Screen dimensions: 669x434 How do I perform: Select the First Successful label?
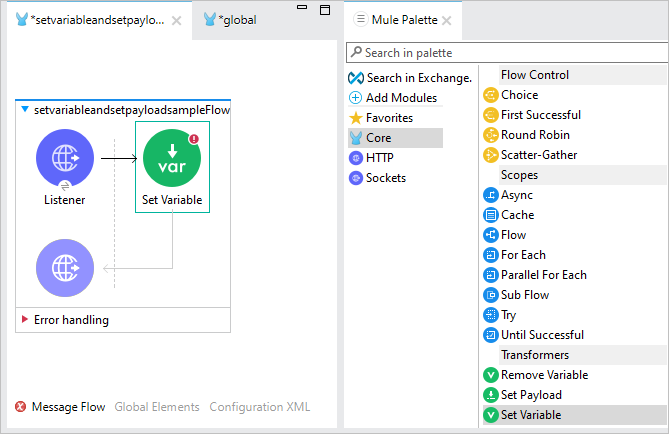click(x=541, y=115)
